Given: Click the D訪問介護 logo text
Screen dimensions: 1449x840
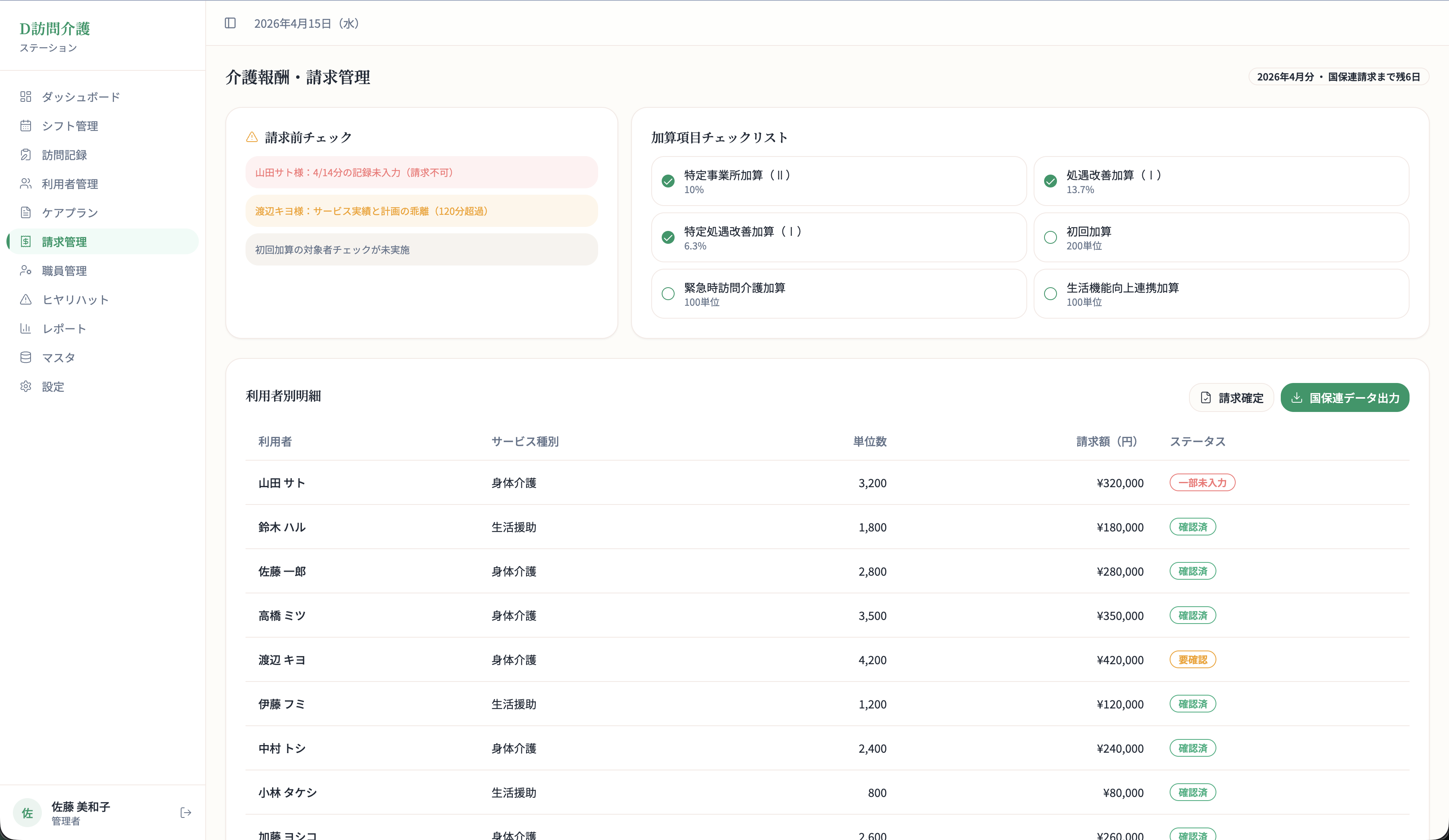Looking at the screenshot, I should [55, 29].
